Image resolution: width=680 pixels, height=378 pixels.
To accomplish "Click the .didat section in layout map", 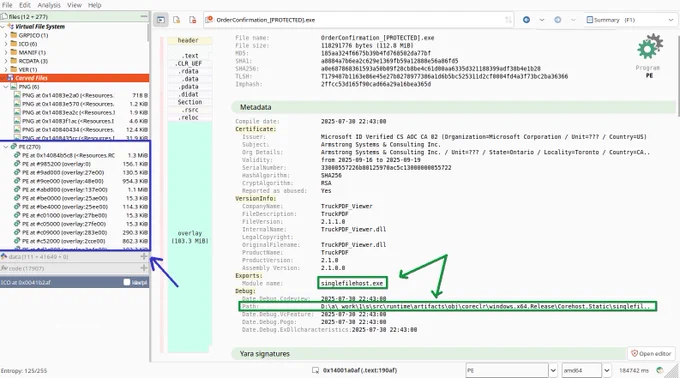I will (190, 94).
